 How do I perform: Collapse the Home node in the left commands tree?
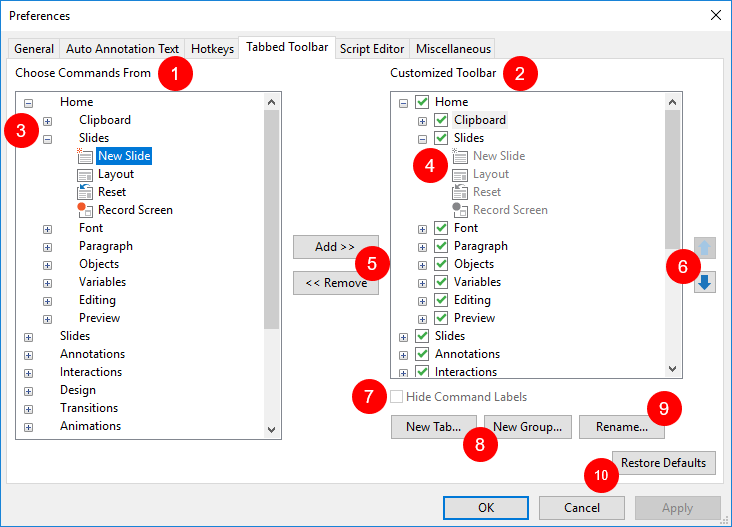pos(28,103)
